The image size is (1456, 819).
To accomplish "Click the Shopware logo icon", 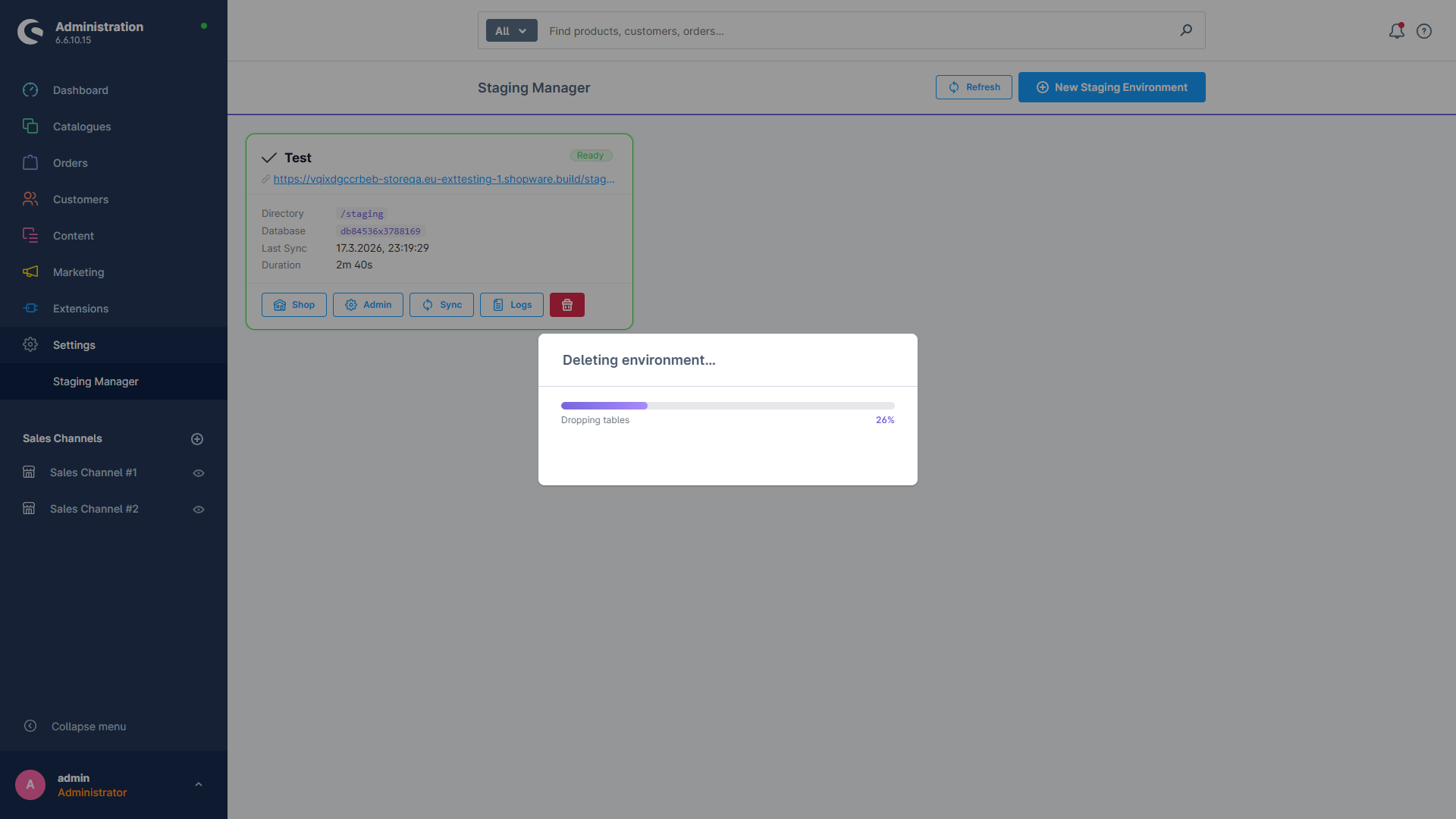I will [x=30, y=32].
